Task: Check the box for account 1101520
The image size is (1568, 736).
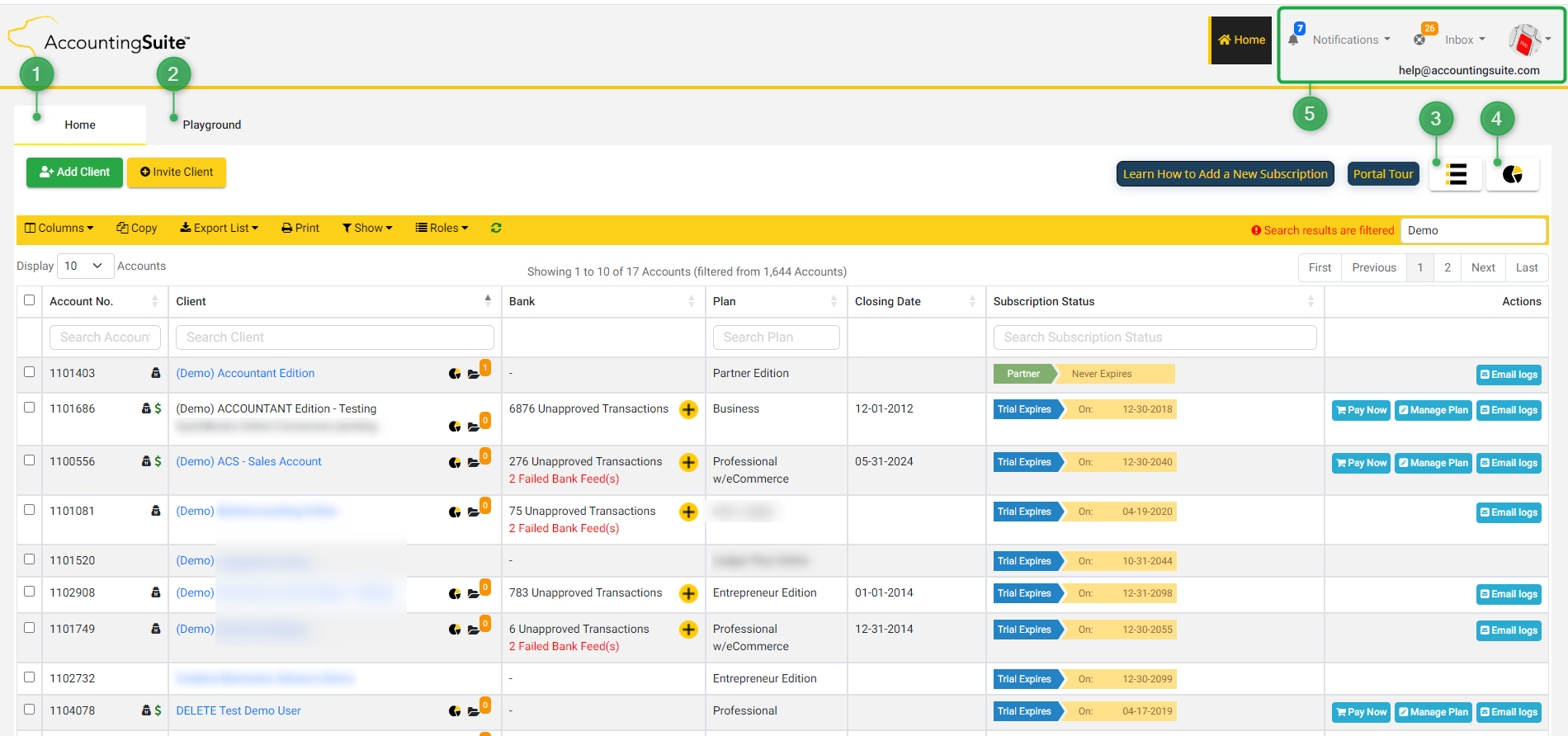Action: point(30,559)
